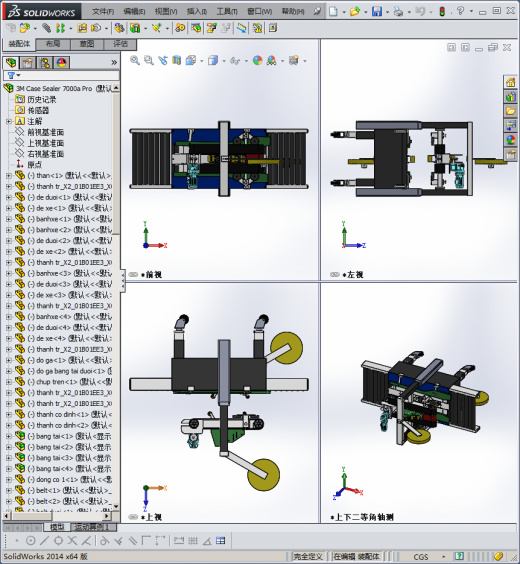Image resolution: width=520 pixels, height=564 pixels.
Task: Open Design Library icon in task pane
Action: 511,97
